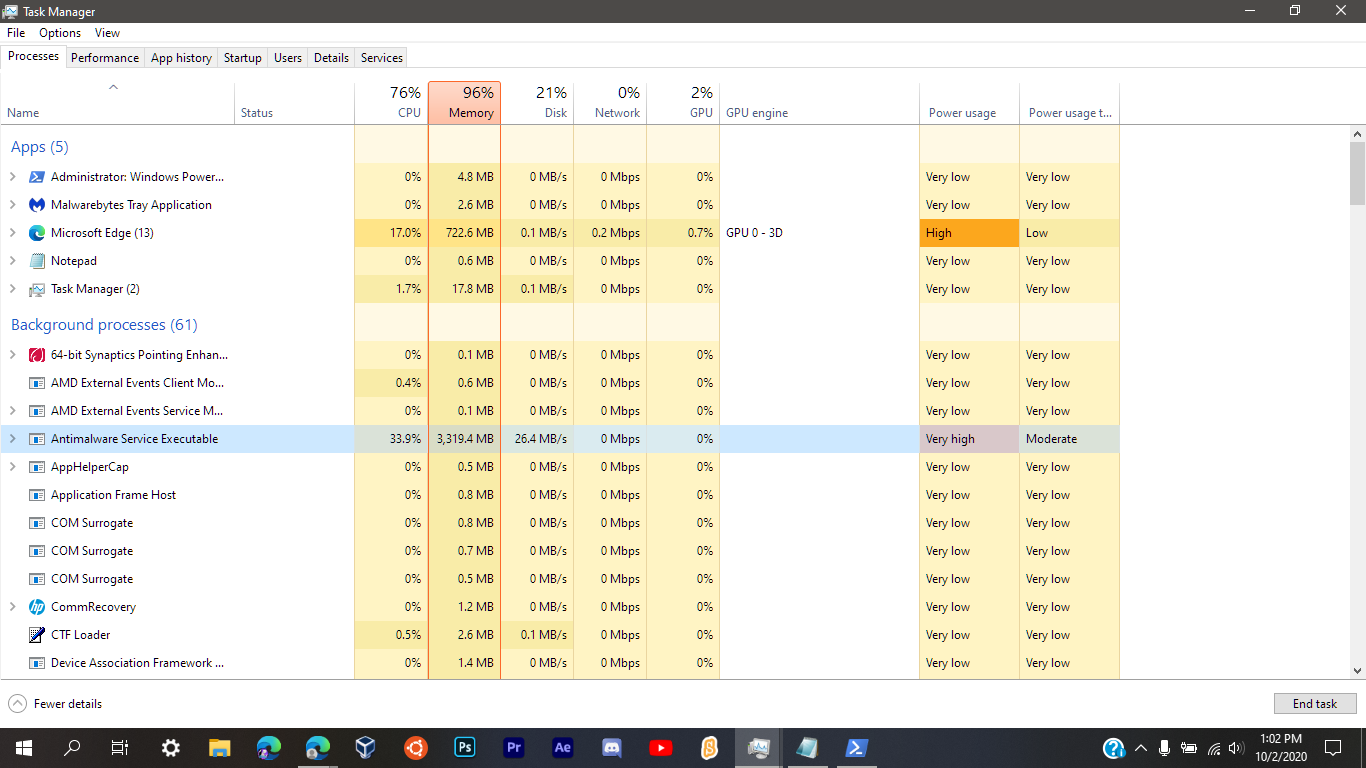Open After Effects from the taskbar
Screen dimensions: 1366x768
(563, 747)
